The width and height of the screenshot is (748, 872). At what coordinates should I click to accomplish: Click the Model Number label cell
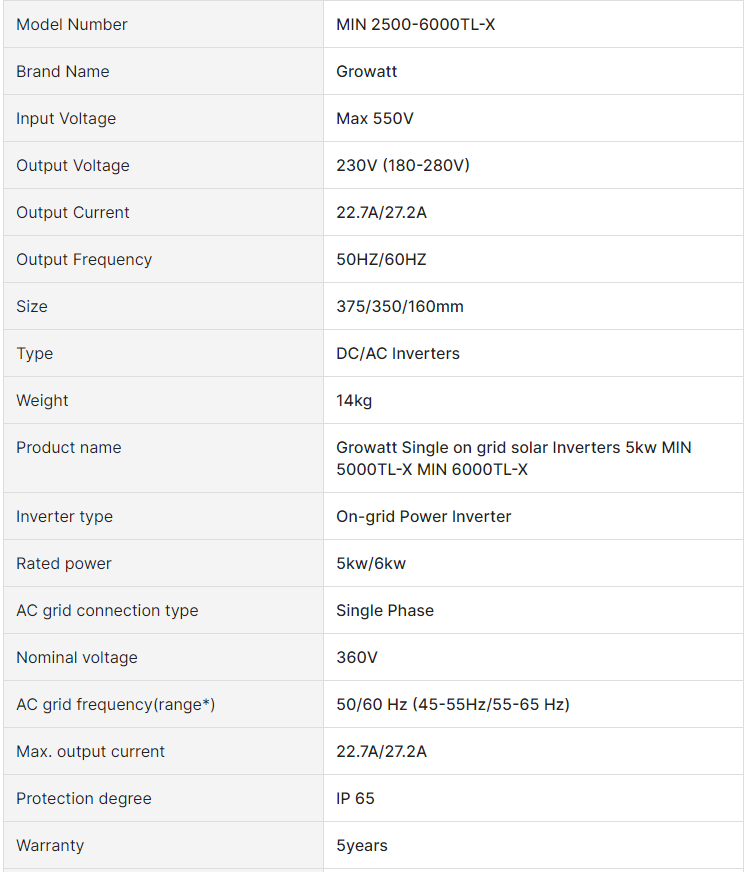point(164,24)
